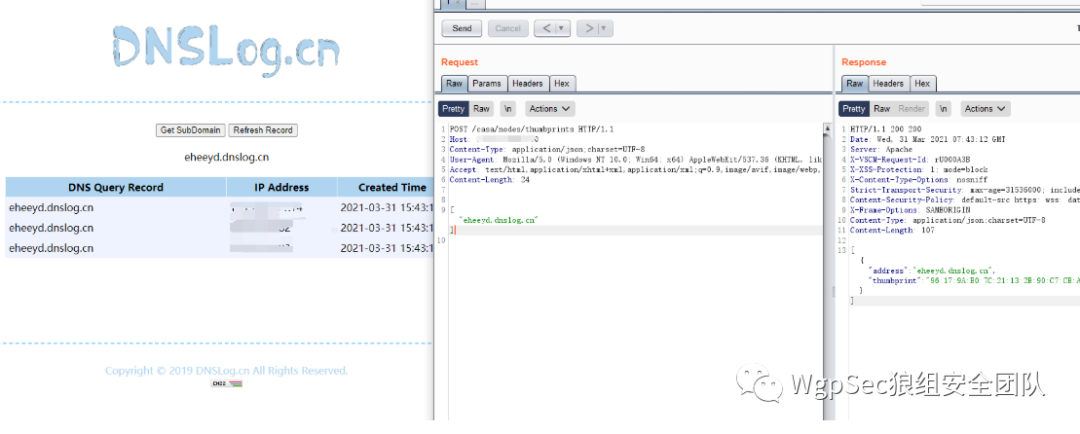Click the Content-Length: 107 response line
Viewport: 1080px width, 434px height.
(x=892, y=230)
